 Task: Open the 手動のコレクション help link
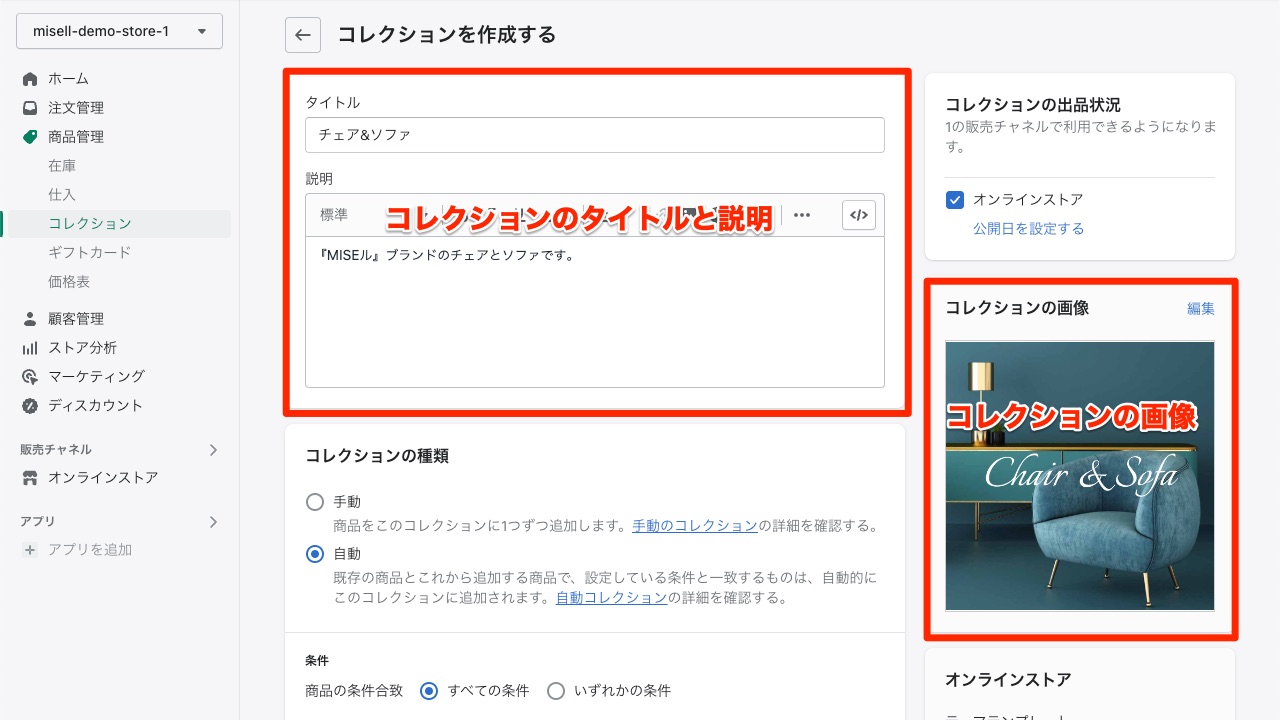tap(695, 526)
